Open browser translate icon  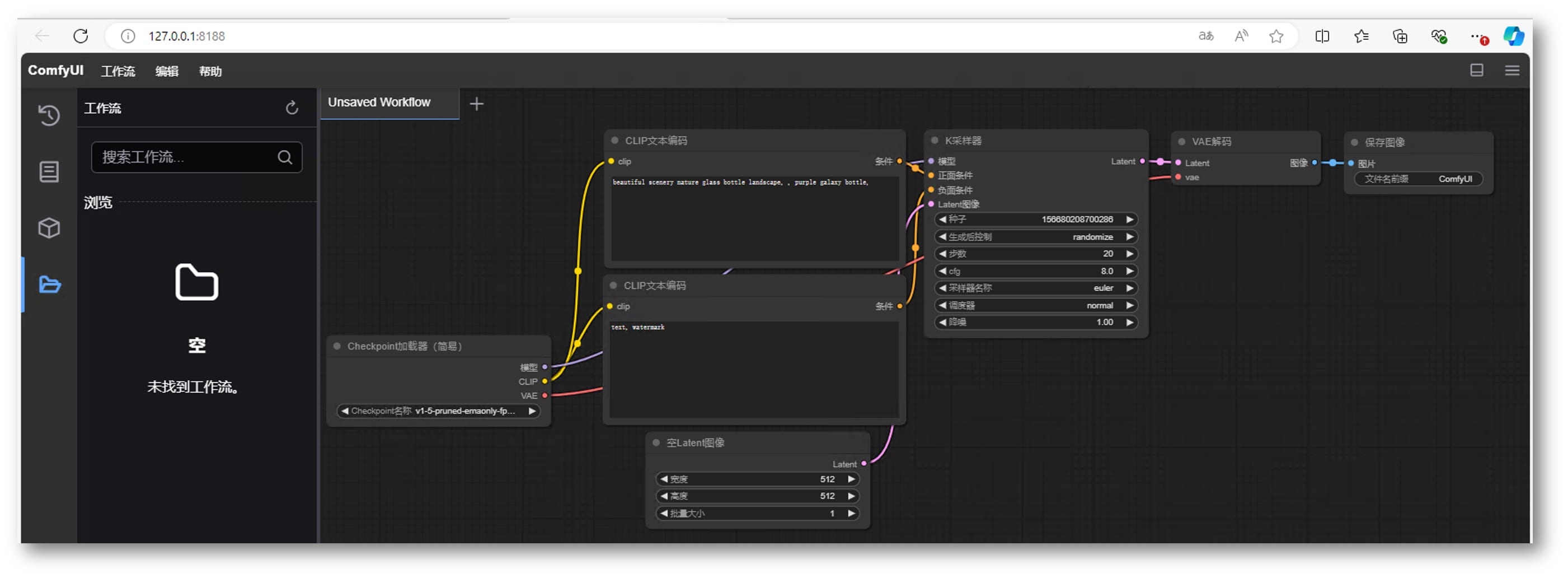[x=1205, y=36]
